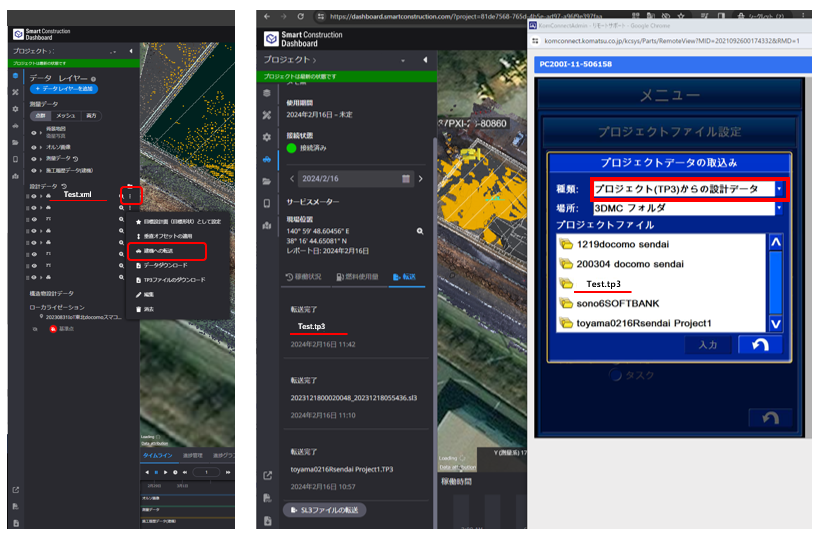Switch to the 転送 tab
823x538 pixels.
click(406, 275)
